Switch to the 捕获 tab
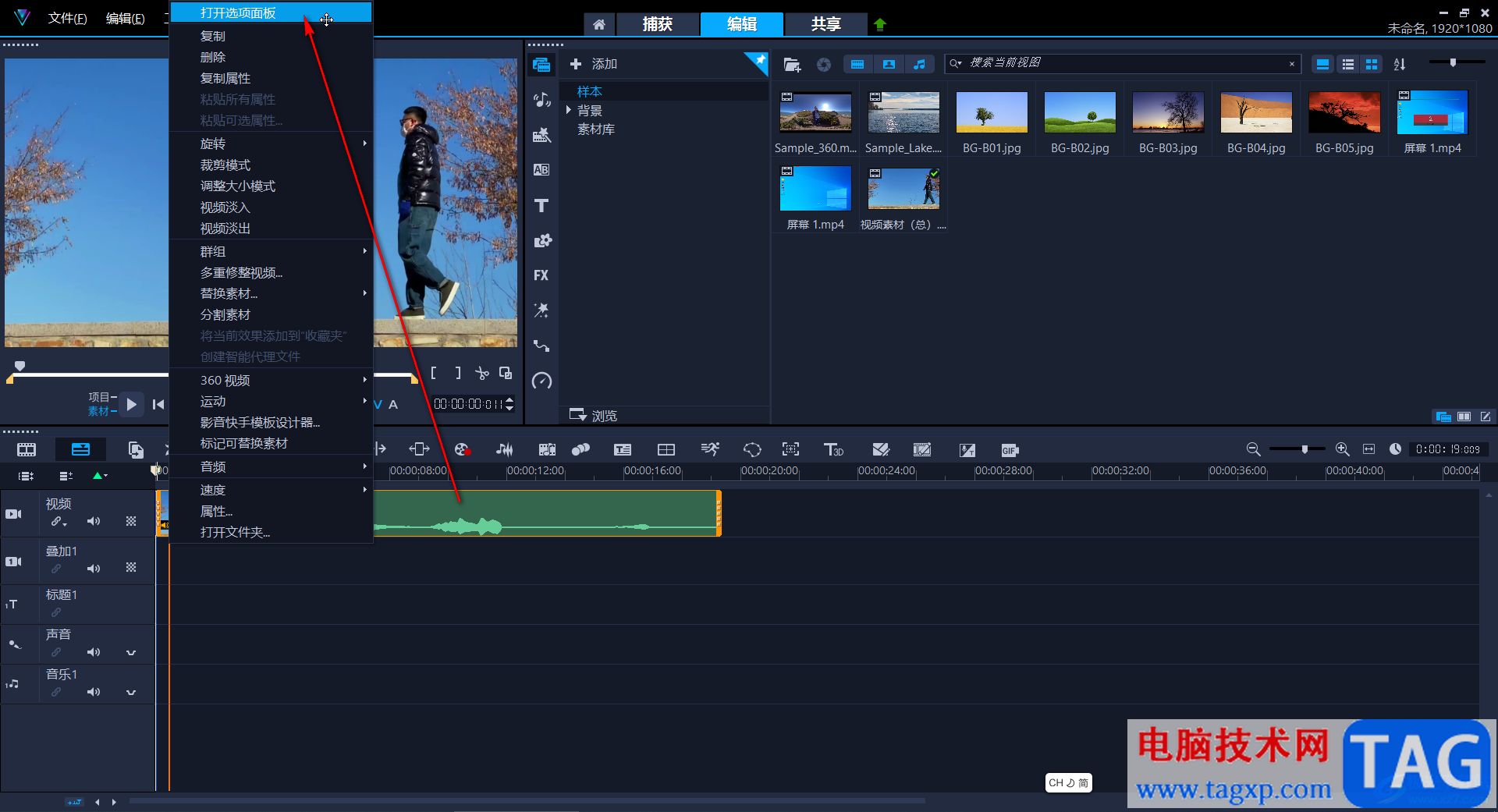The height and width of the screenshot is (812, 1498). point(657,24)
